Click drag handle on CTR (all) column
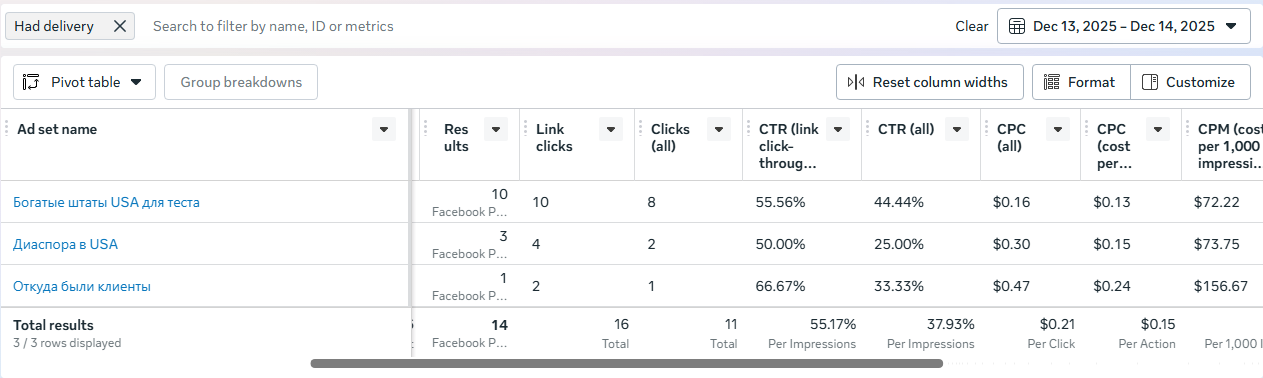 pos(868,129)
